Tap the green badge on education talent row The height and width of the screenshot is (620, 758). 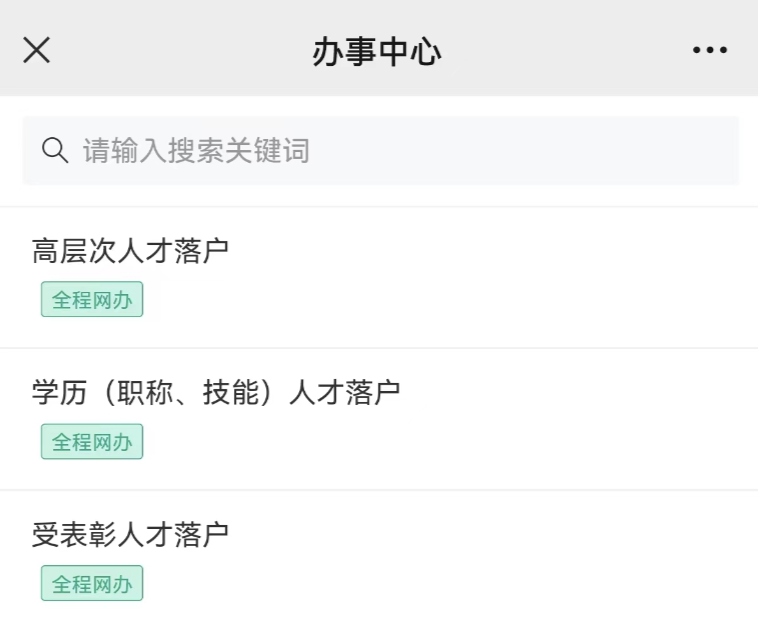click(x=92, y=442)
